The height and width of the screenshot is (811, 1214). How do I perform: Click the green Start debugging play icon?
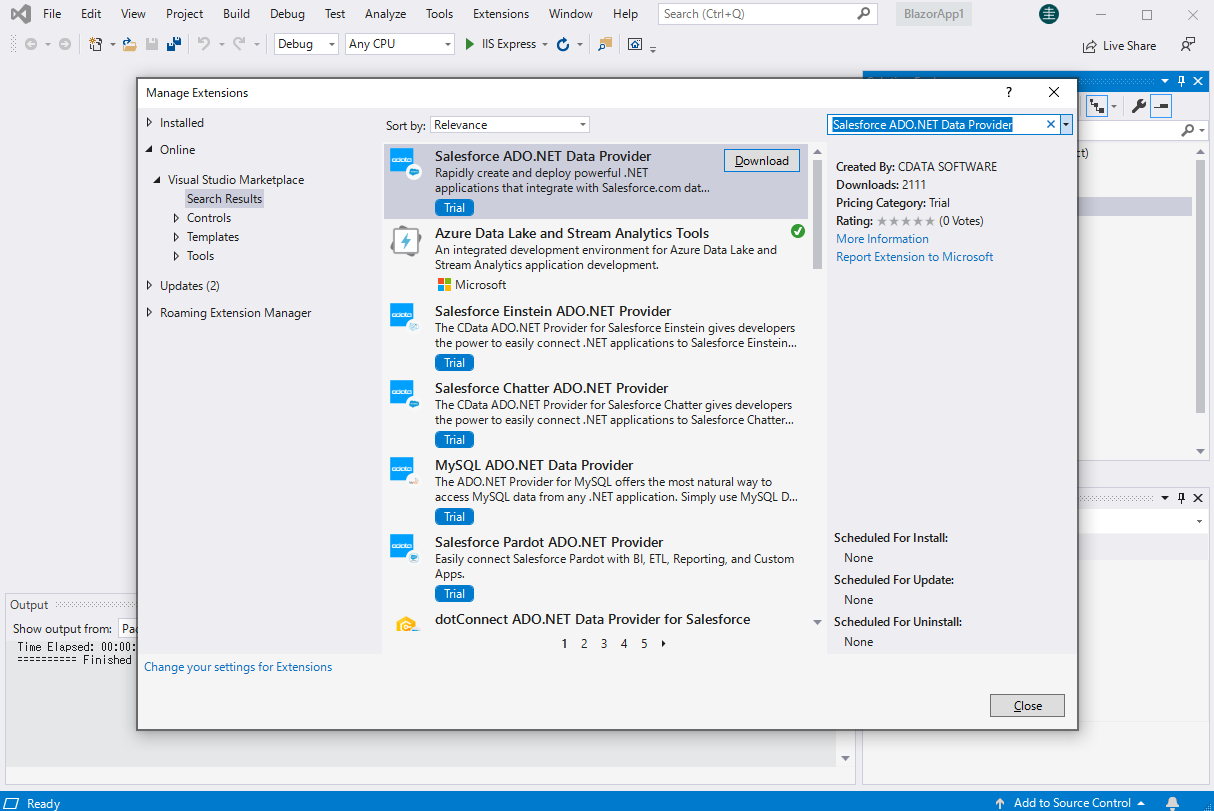coord(470,44)
